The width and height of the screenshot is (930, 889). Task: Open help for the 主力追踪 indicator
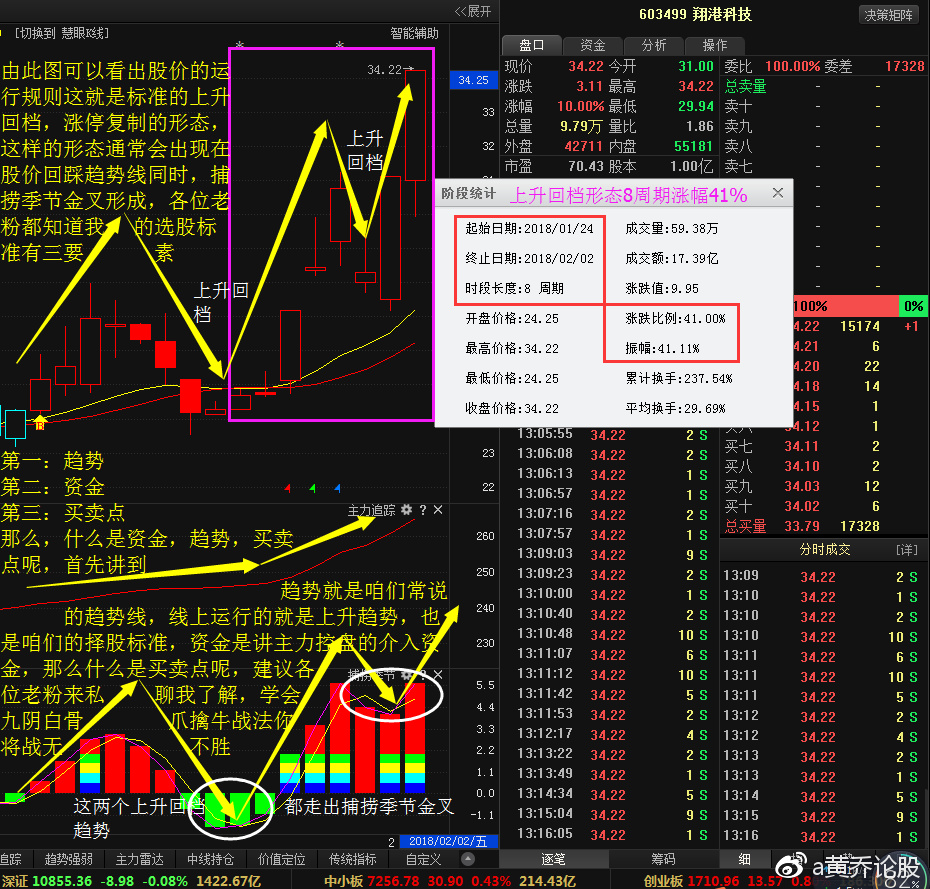tap(423, 510)
